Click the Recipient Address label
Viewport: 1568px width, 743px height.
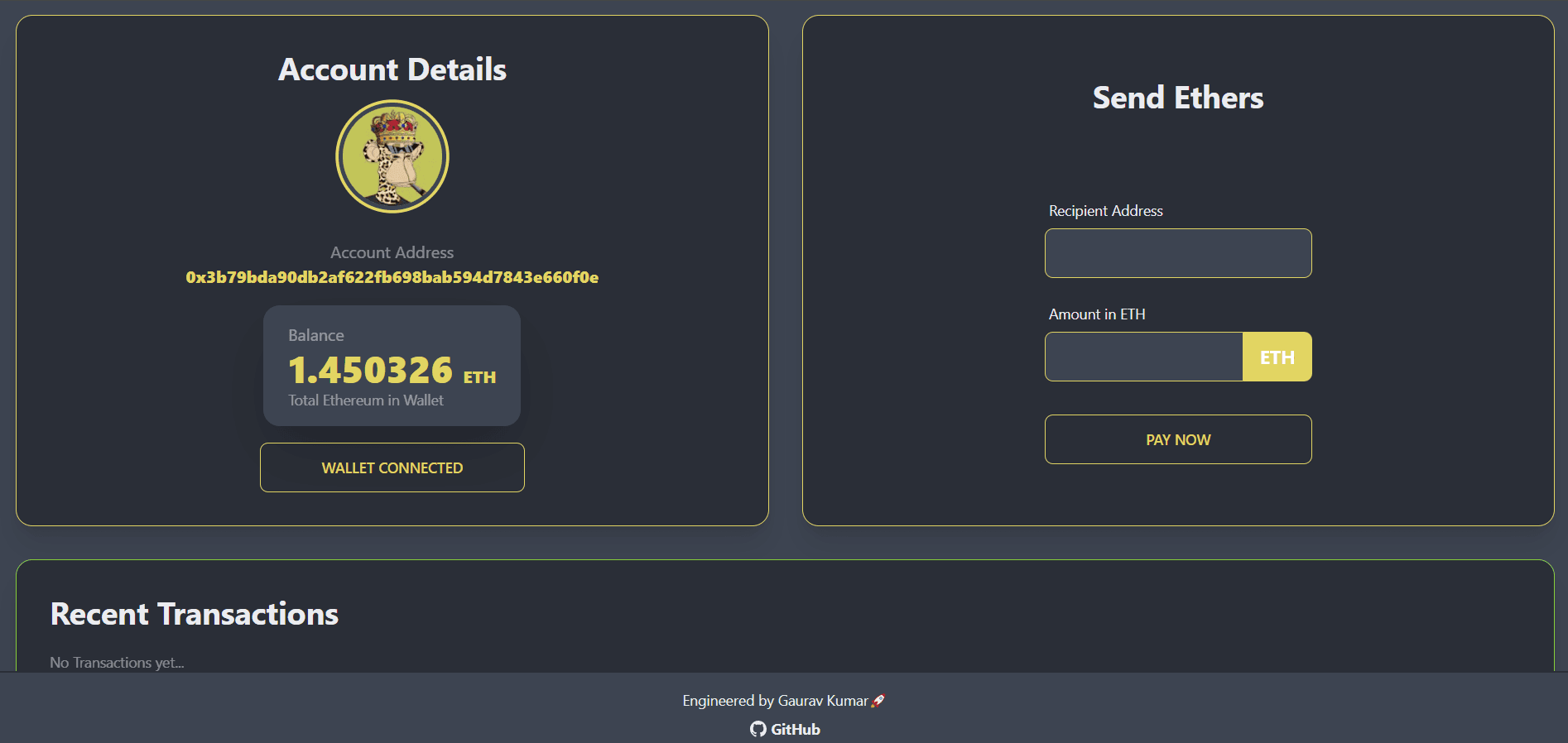(1105, 211)
